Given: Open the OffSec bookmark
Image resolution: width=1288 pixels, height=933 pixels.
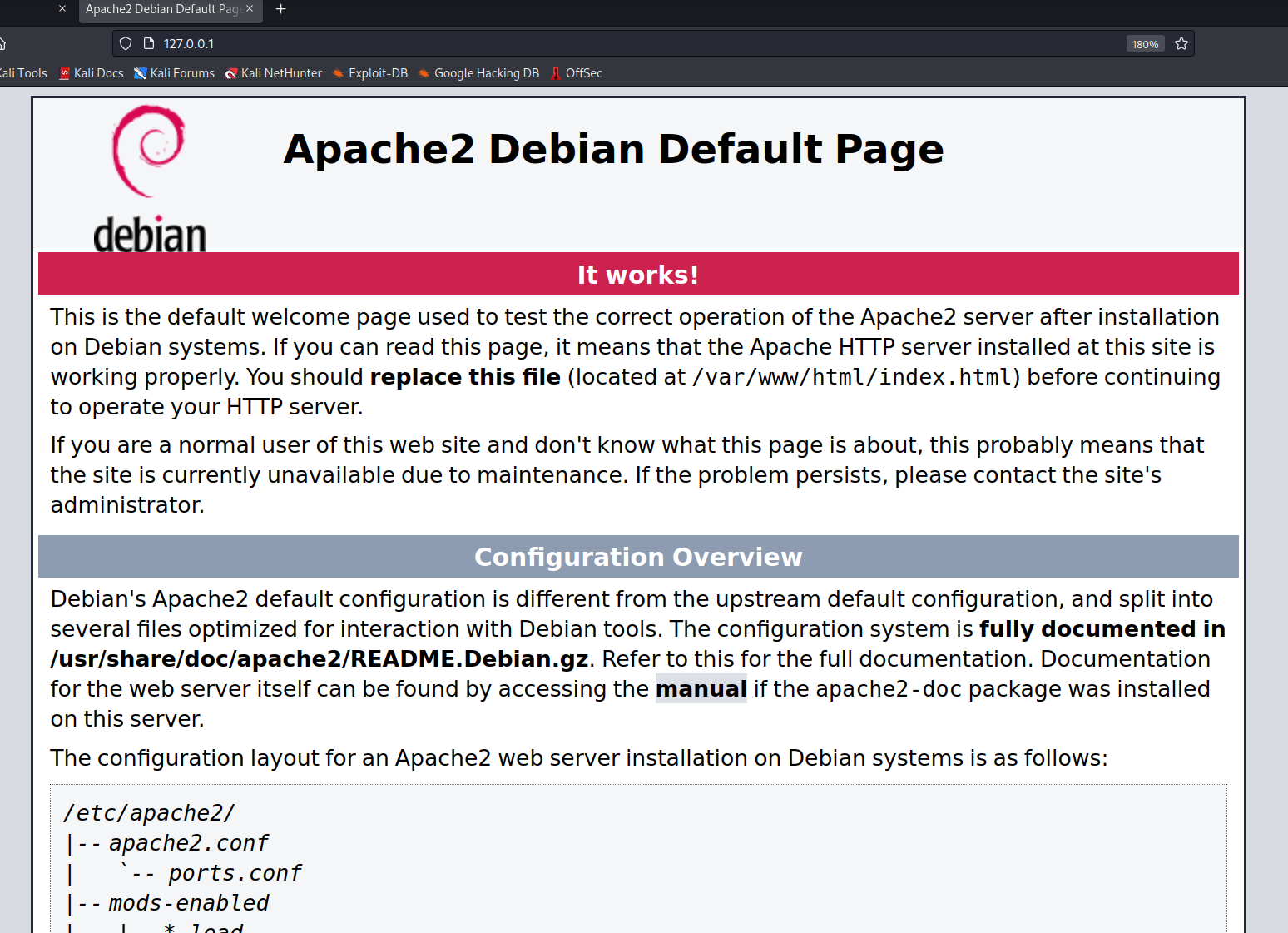Looking at the screenshot, I should coord(576,73).
